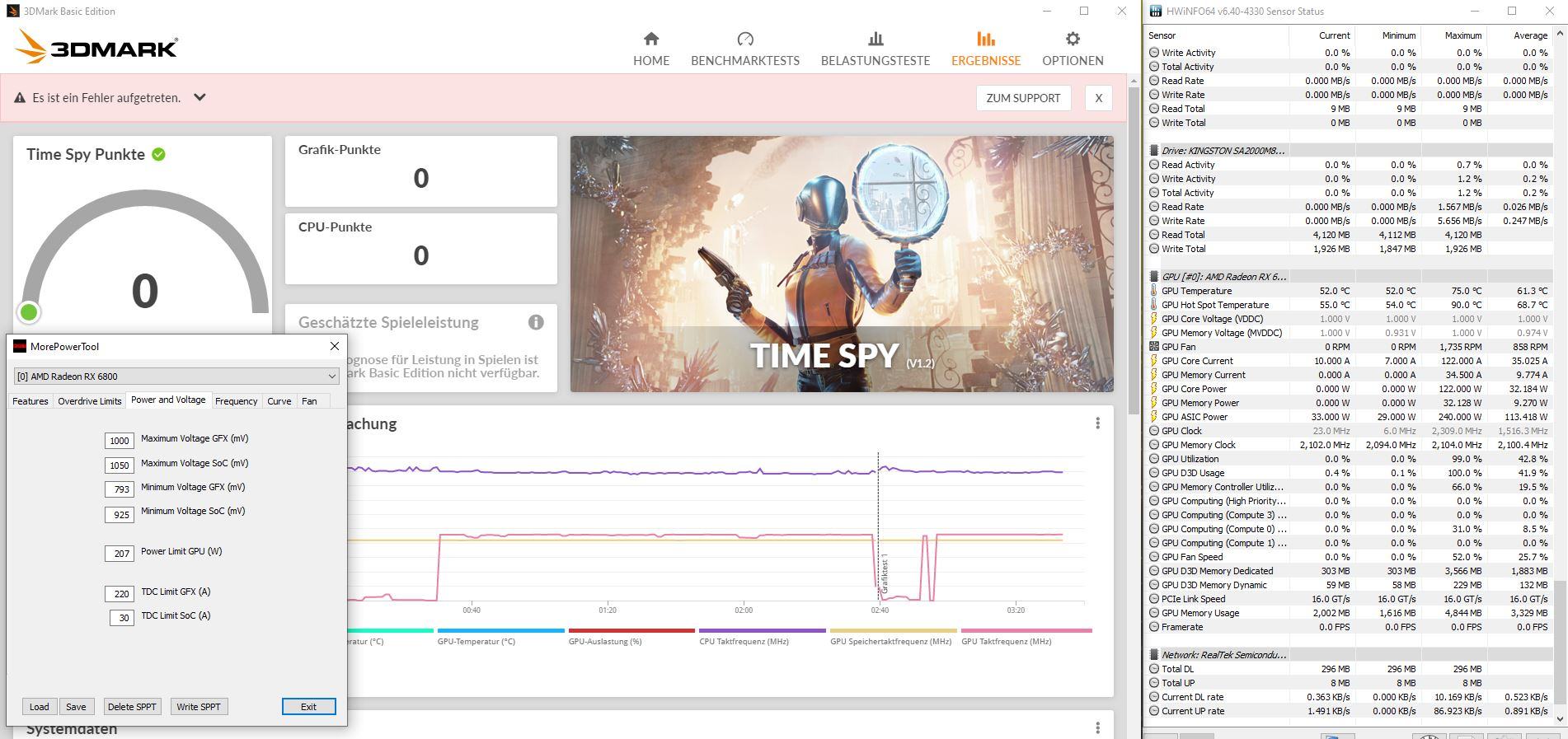Click the fan icon of the GPU Fan row
The width and height of the screenshot is (1568, 739).
pos(1154,347)
